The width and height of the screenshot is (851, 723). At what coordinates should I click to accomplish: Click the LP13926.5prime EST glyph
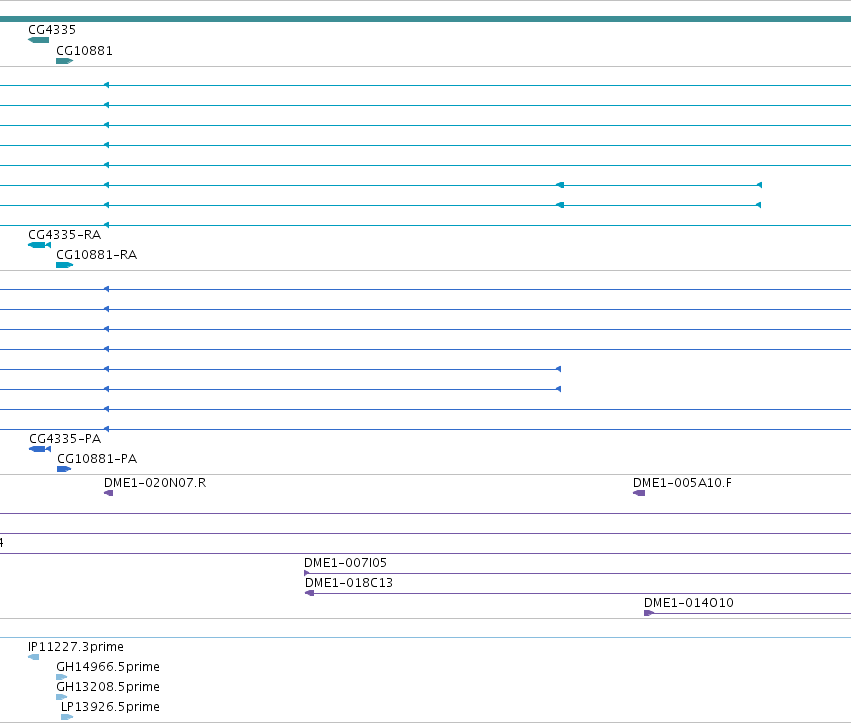pyautogui.click(x=67, y=717)
